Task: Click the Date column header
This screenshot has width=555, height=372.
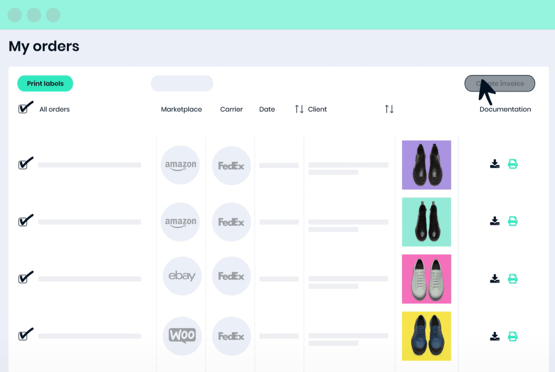Action: (267, 109)
